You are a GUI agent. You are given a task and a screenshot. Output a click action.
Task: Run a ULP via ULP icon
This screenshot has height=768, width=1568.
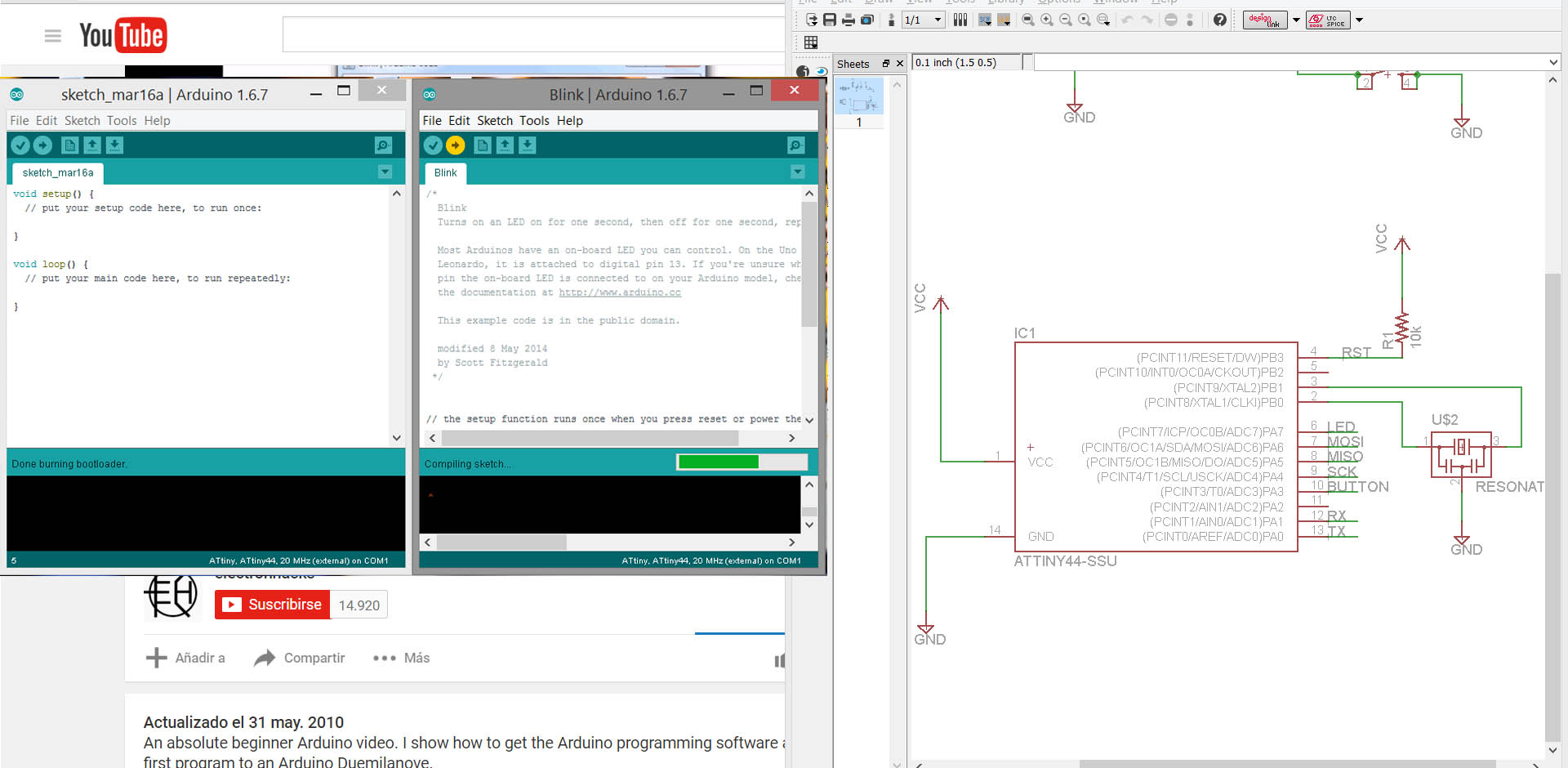1004,20
